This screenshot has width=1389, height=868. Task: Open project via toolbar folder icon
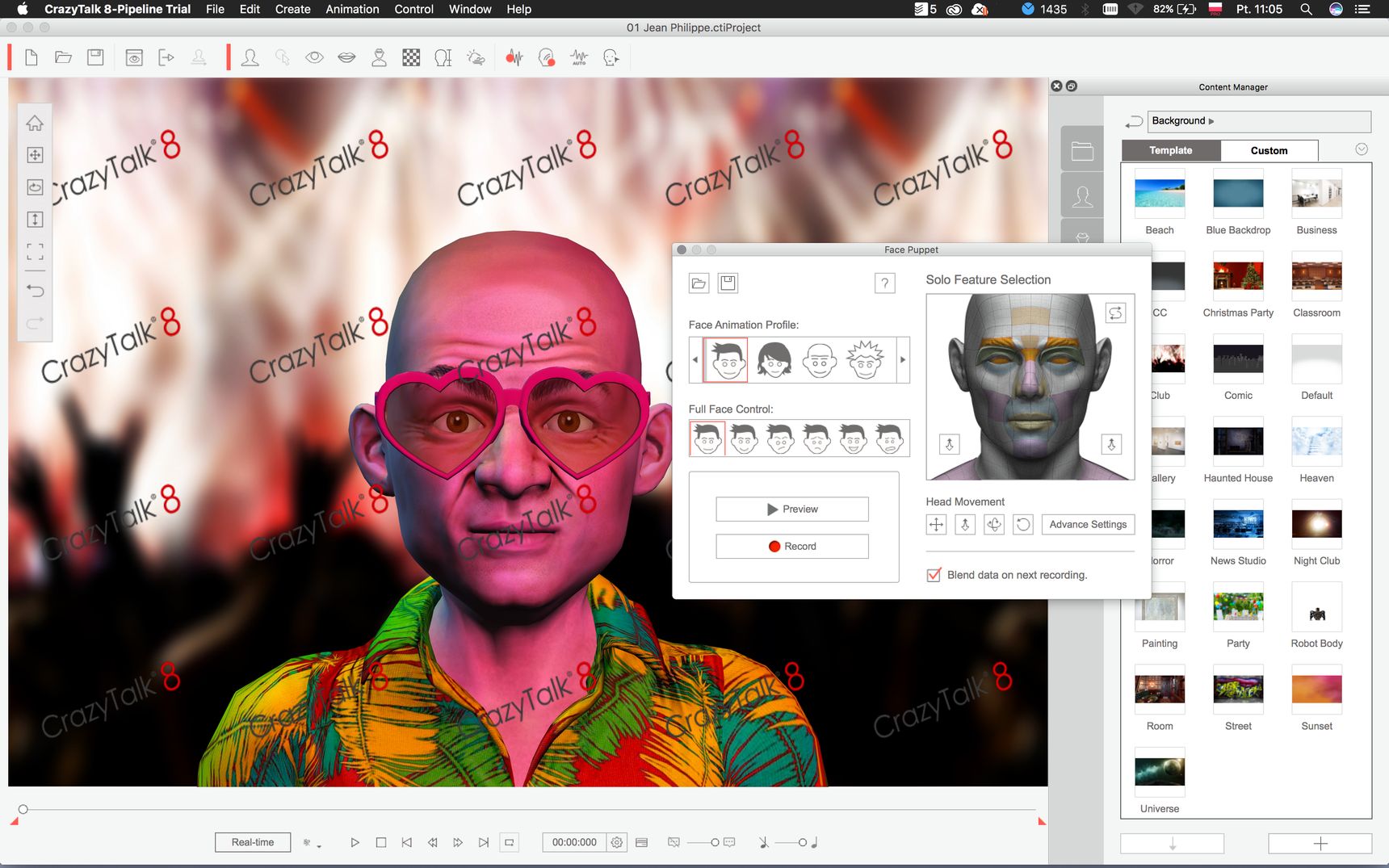(63, 57)
